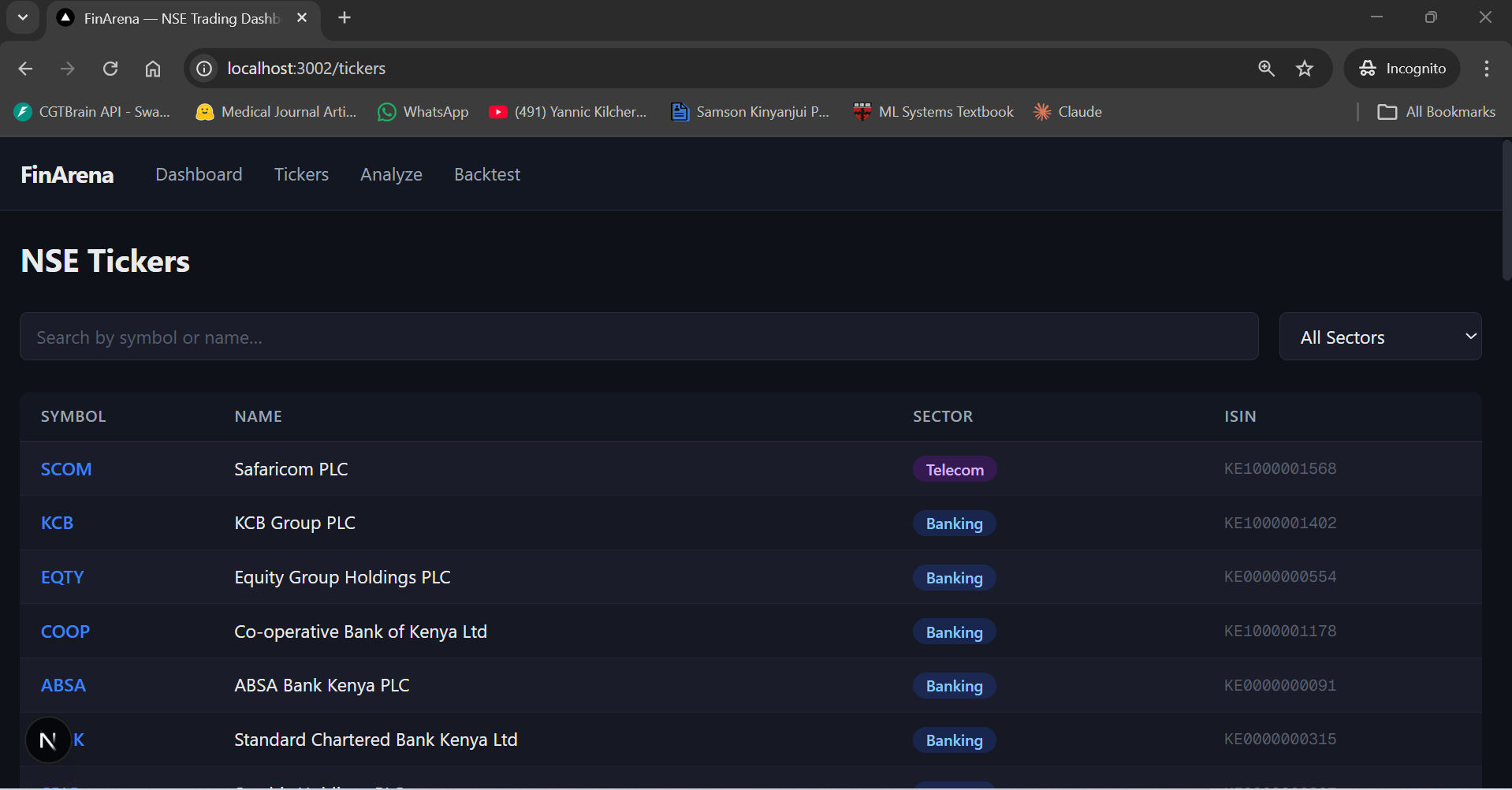Open the Yannic Kilcher YouTube bookmark
The image size is (1512, 790).
(568, 111)
